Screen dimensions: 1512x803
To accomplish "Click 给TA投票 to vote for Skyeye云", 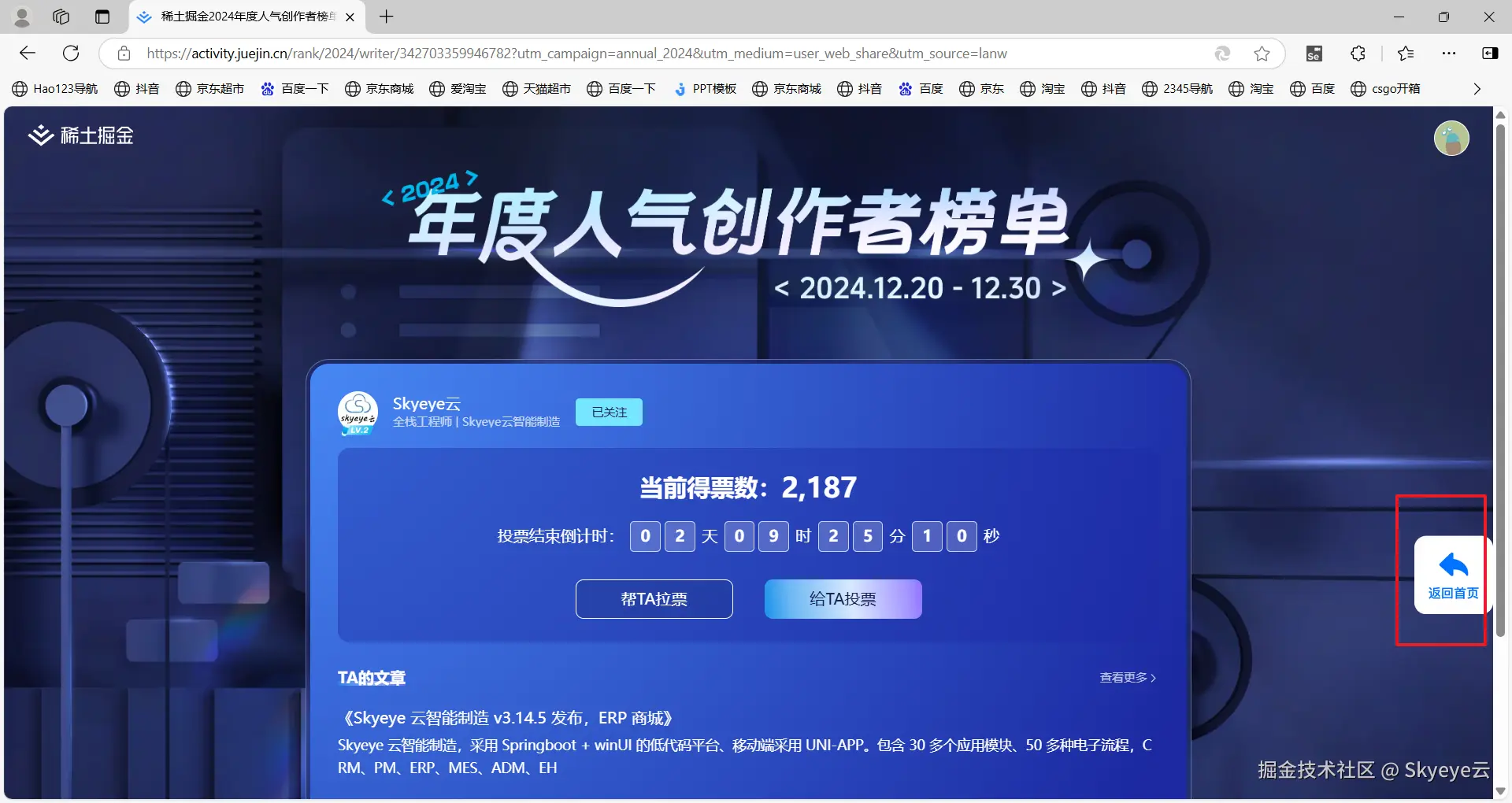I will tap(842, 598).
